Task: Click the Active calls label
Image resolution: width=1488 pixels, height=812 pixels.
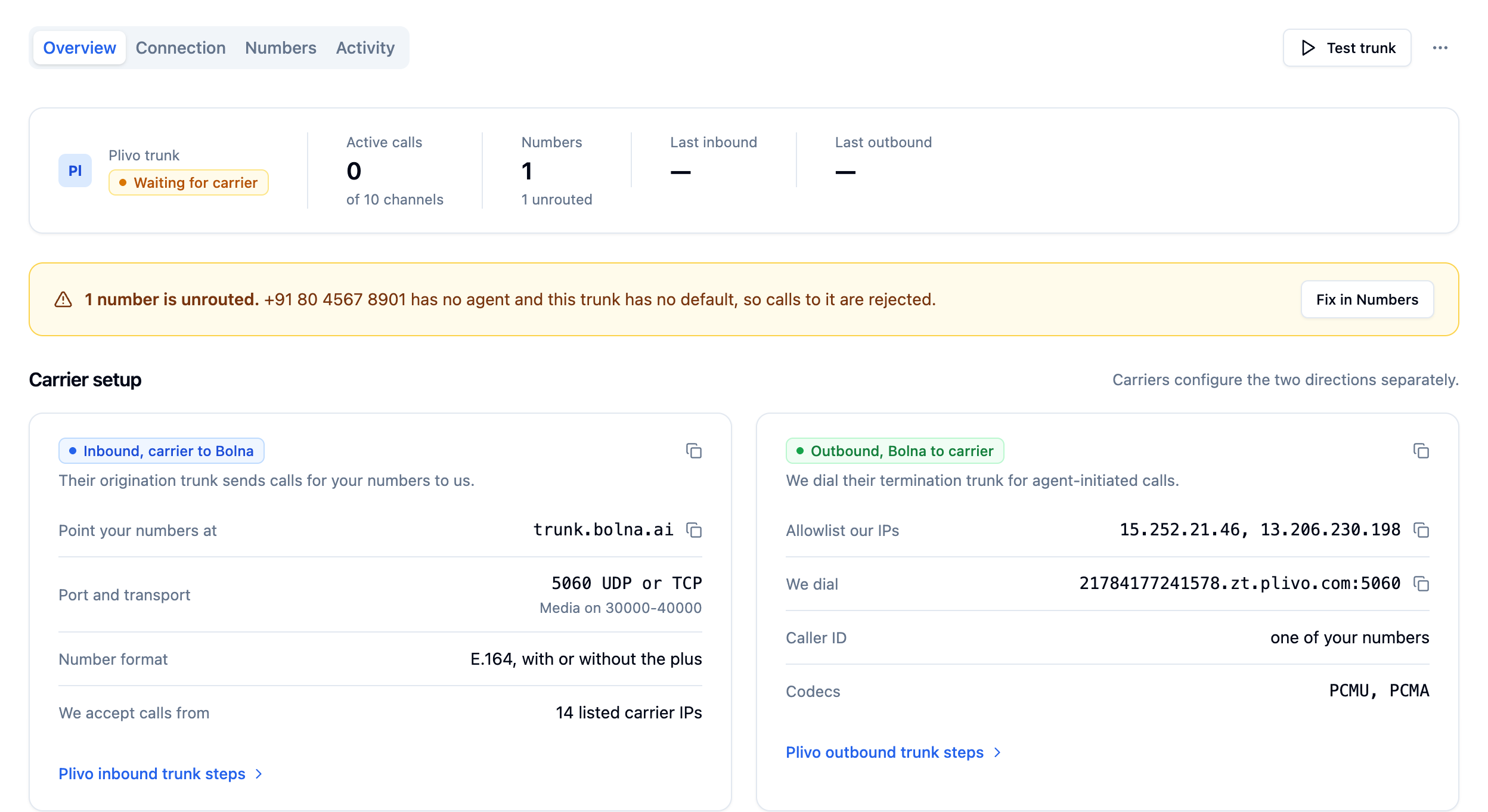Action: [384, 142]
